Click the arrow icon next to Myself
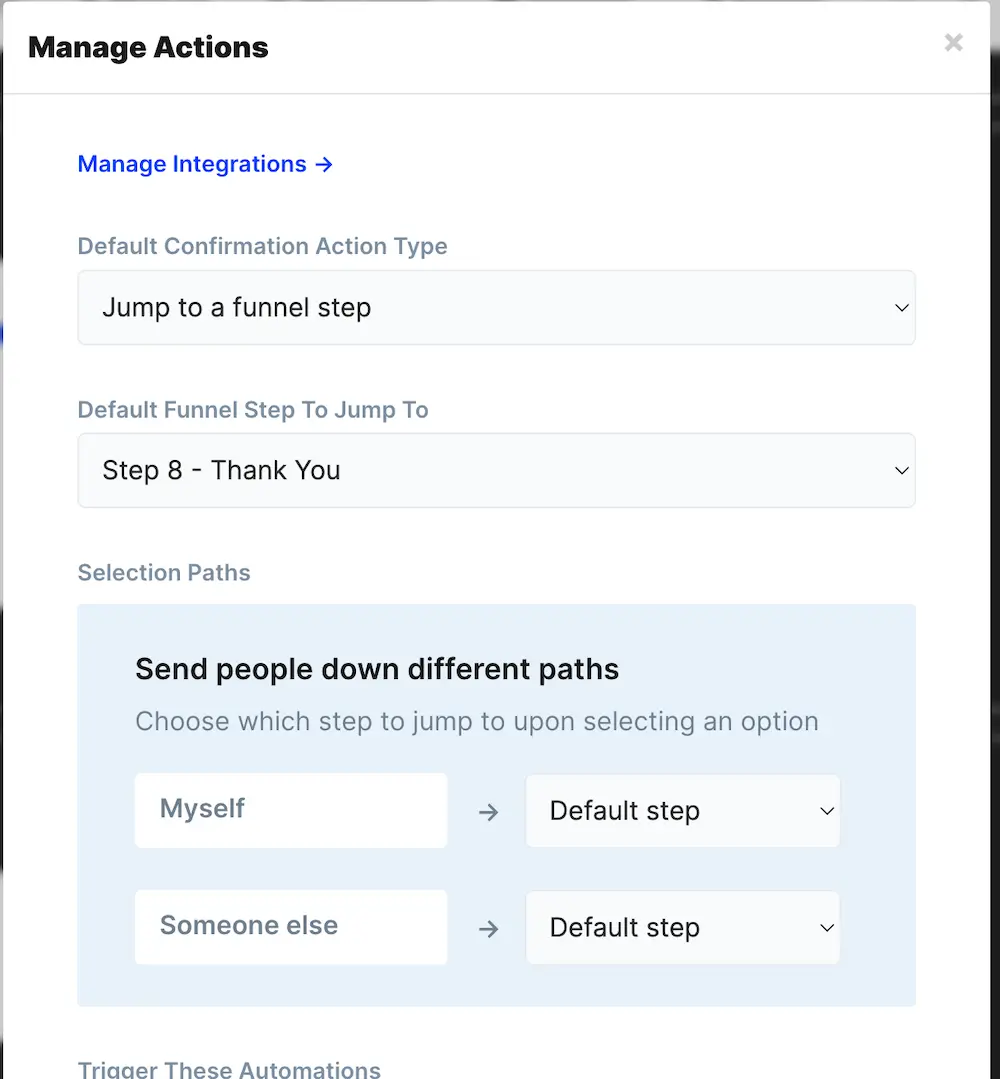This screenshot has height=1079, width=1000. tap(487, 811)
